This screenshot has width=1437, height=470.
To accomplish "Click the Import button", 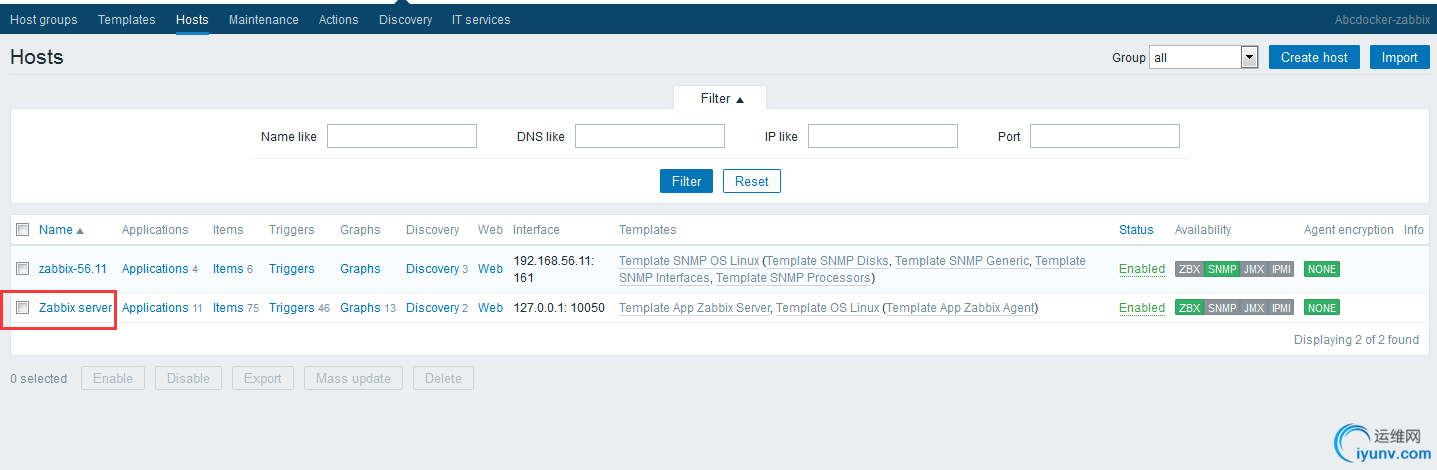I will coord(1399,57).
